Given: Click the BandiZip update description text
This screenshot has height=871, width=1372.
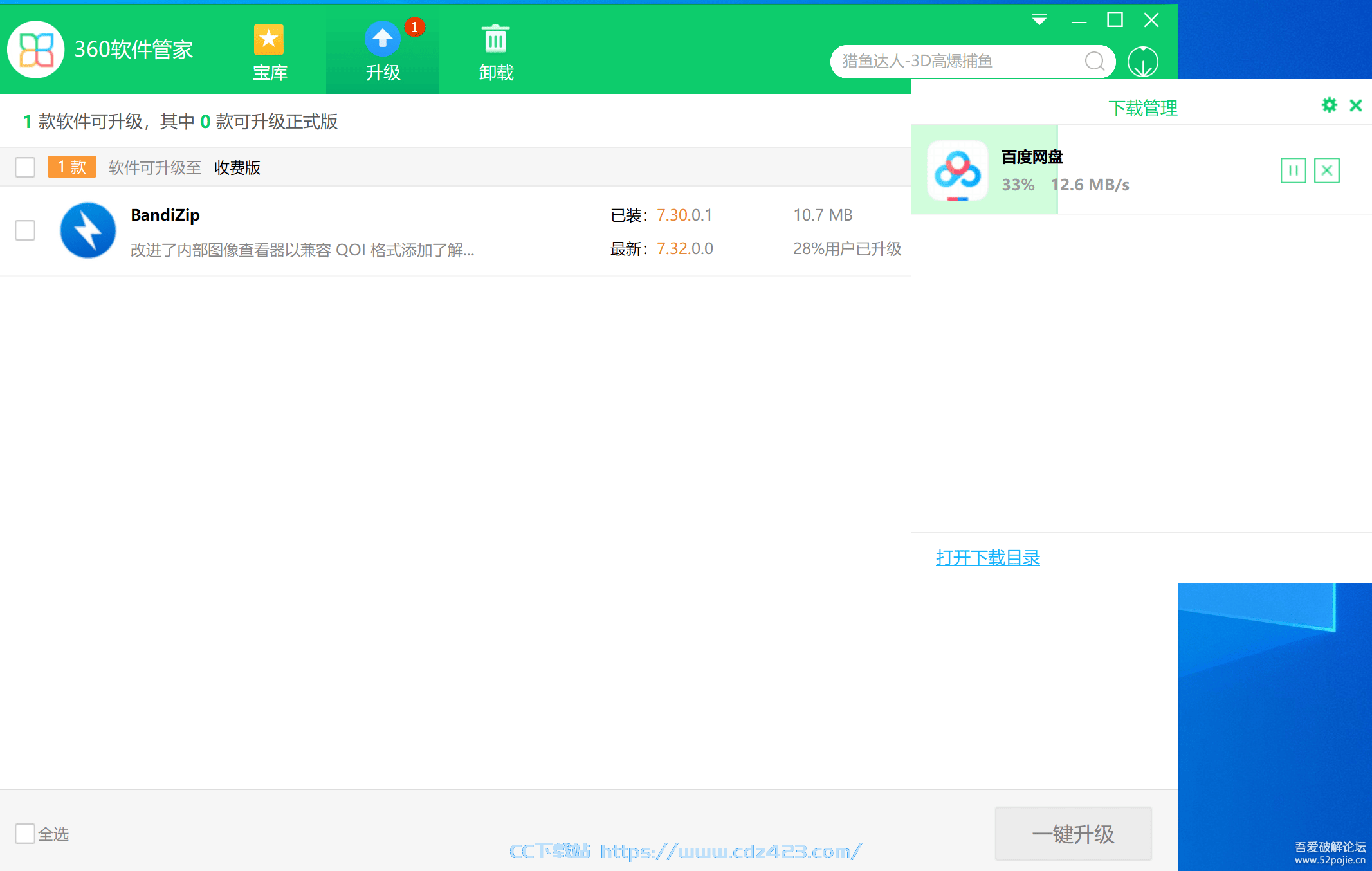Looking at the screenshot, I should point(302,250).
